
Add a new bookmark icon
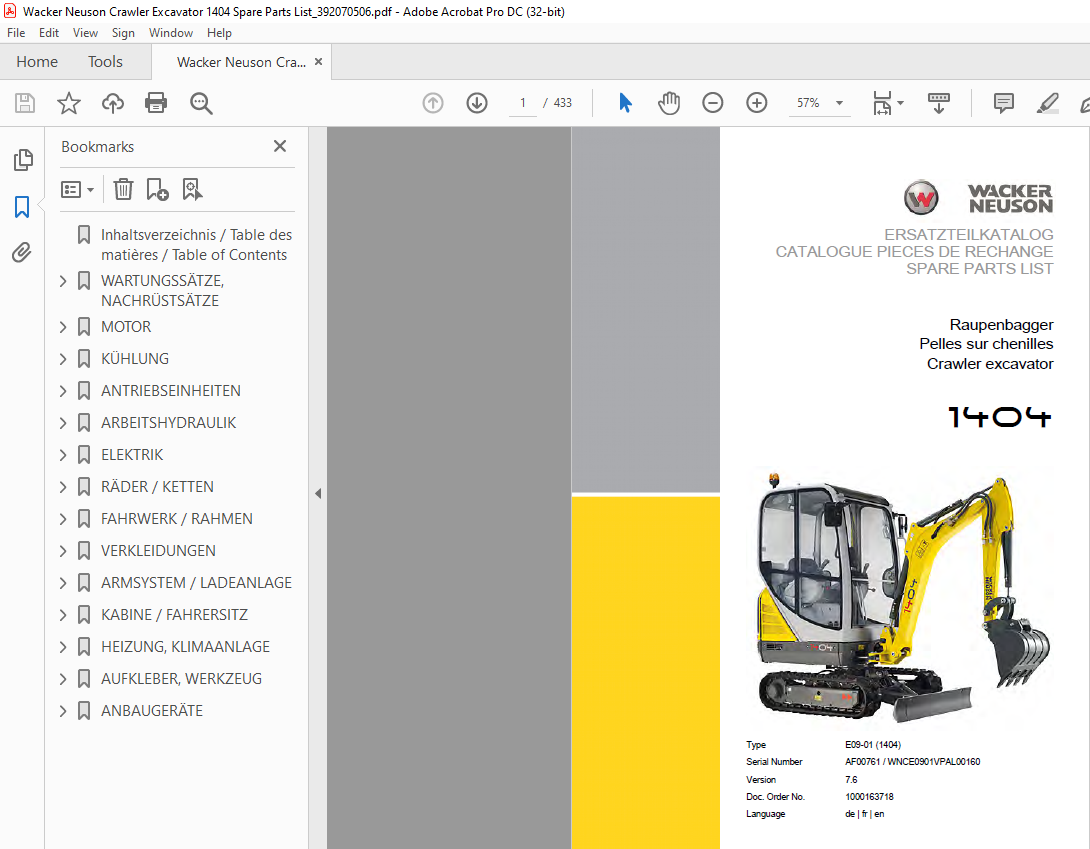coord(158,189)
